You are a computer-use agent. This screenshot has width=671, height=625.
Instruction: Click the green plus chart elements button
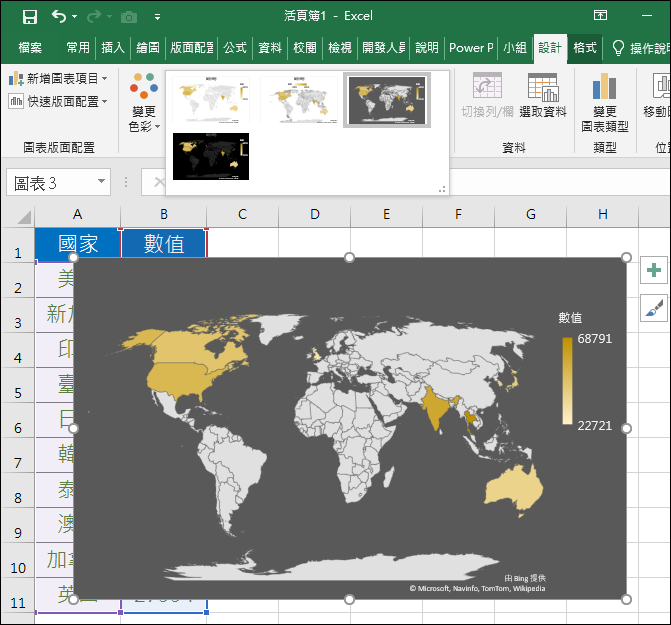(654, 270)
